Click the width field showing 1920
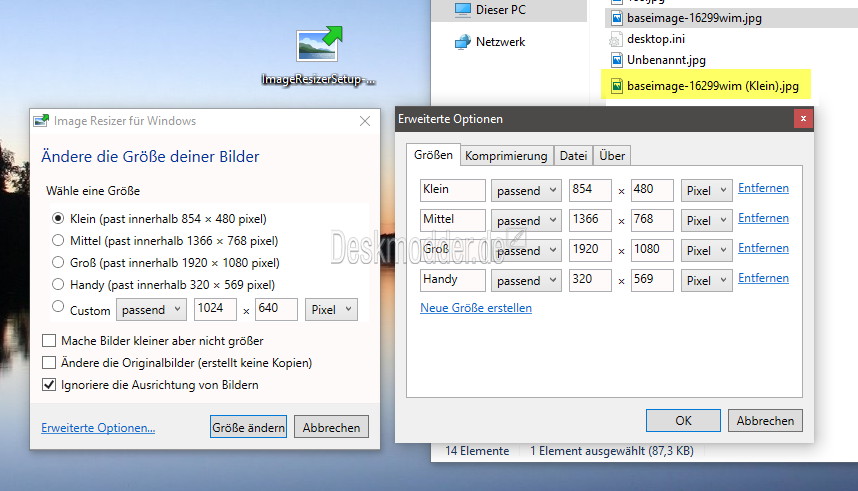This screenshot has height=491, width=858. pyautogui.click(x=590, y=250)
